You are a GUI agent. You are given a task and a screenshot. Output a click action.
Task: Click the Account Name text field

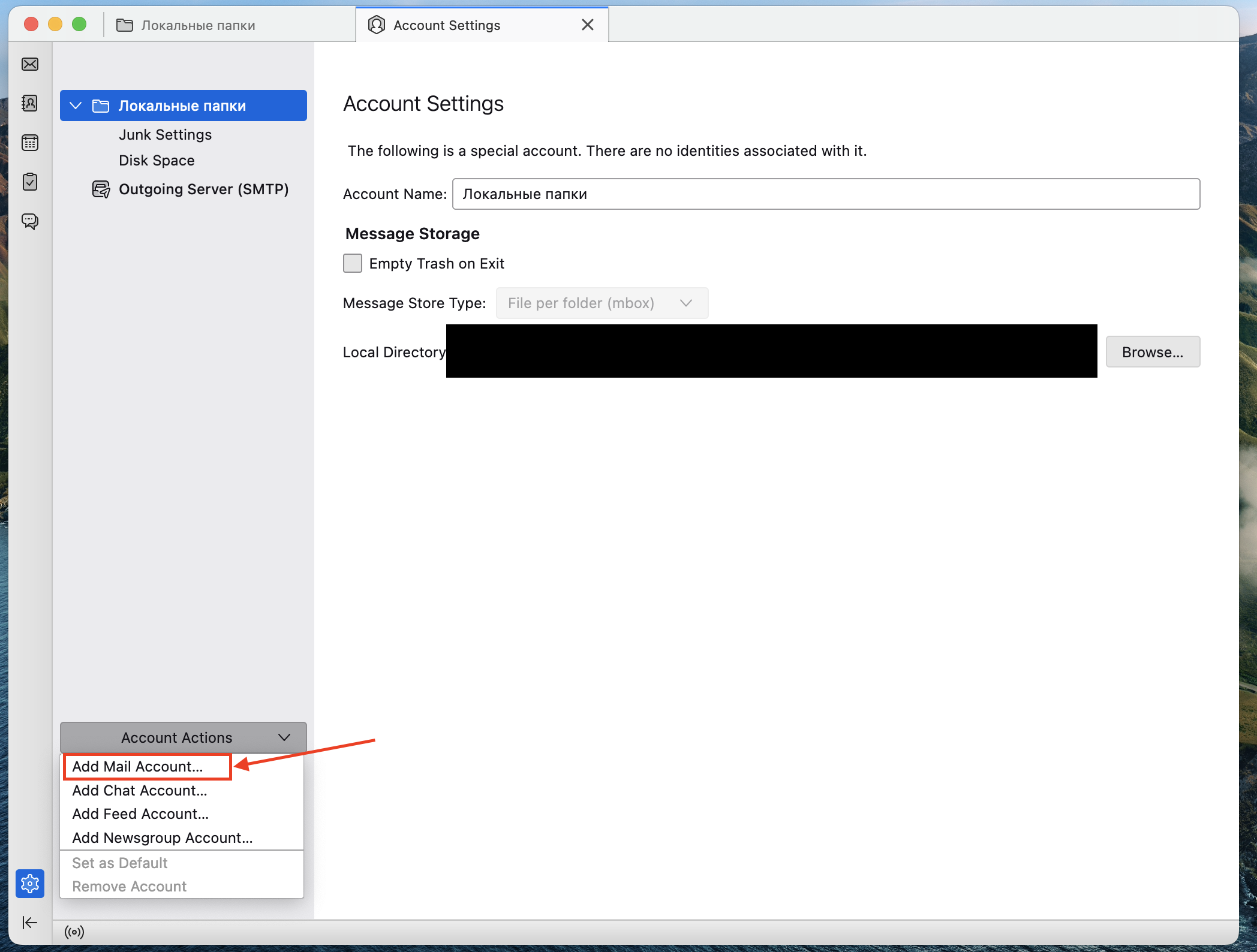(x=825, y=194)
